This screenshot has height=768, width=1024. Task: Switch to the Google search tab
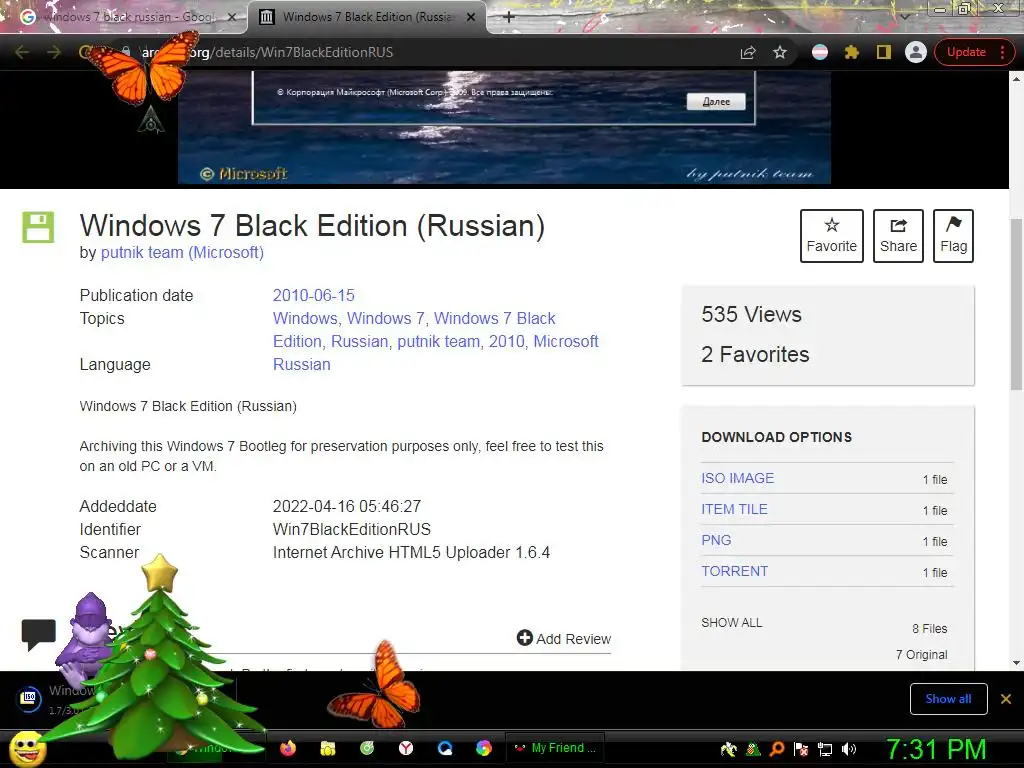(x=124, y=17)
